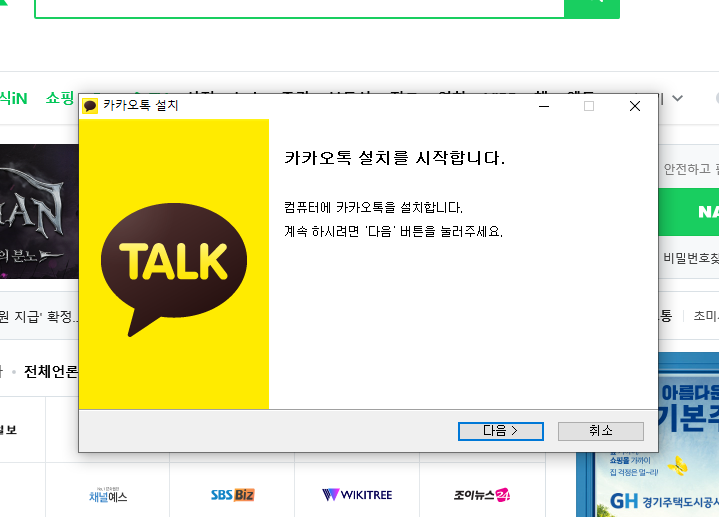Click installer heading 카카오톡 설치를 시작합니다.
Viewport: 719px width, 517px height.
coord(394,158)
